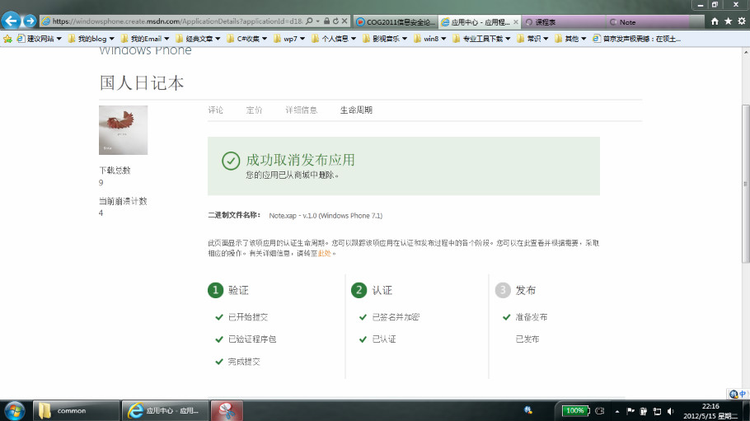Click the scrollbar up arrow
The image size is (750, 421).
click(x=745, y=52)
